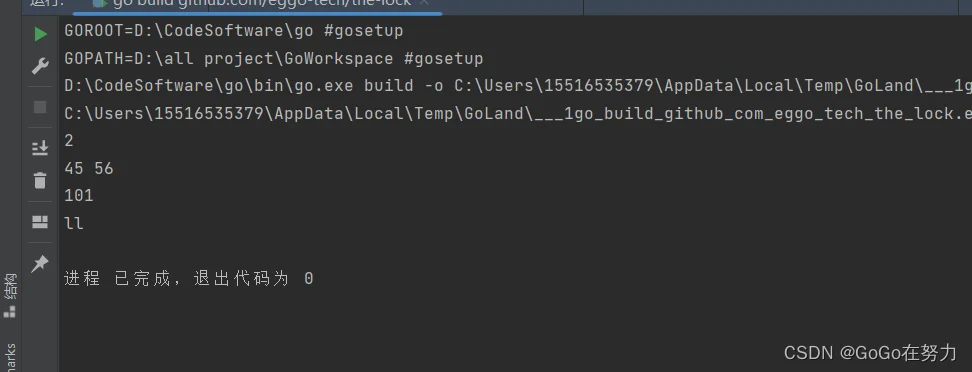
Task: Close the go build run tab
Action: tap(424, 3)
